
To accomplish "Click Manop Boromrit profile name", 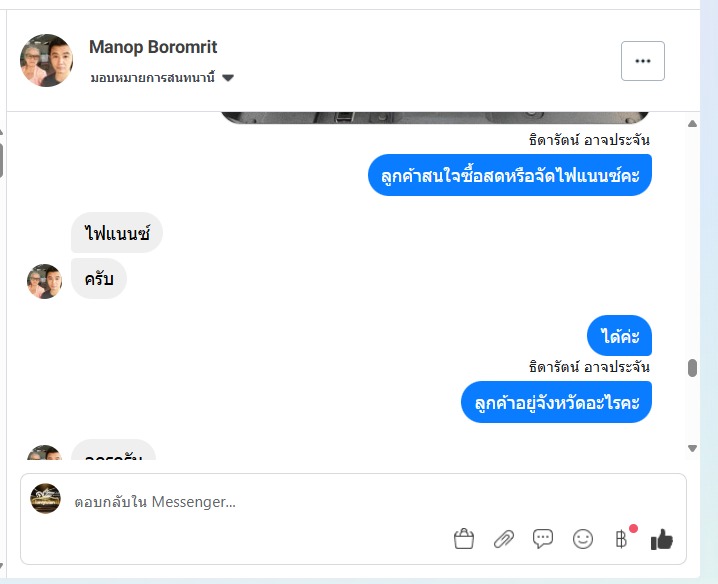I will [x=153, y=47].
